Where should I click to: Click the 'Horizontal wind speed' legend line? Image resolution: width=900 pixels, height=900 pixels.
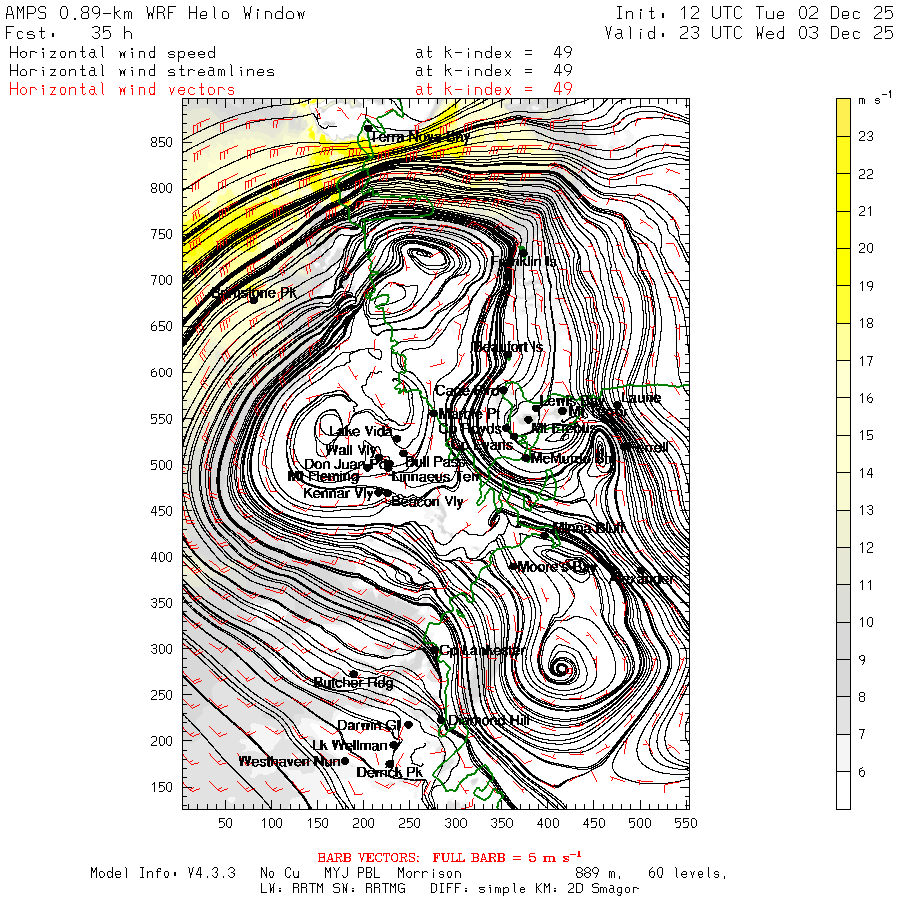pos(112,53)
